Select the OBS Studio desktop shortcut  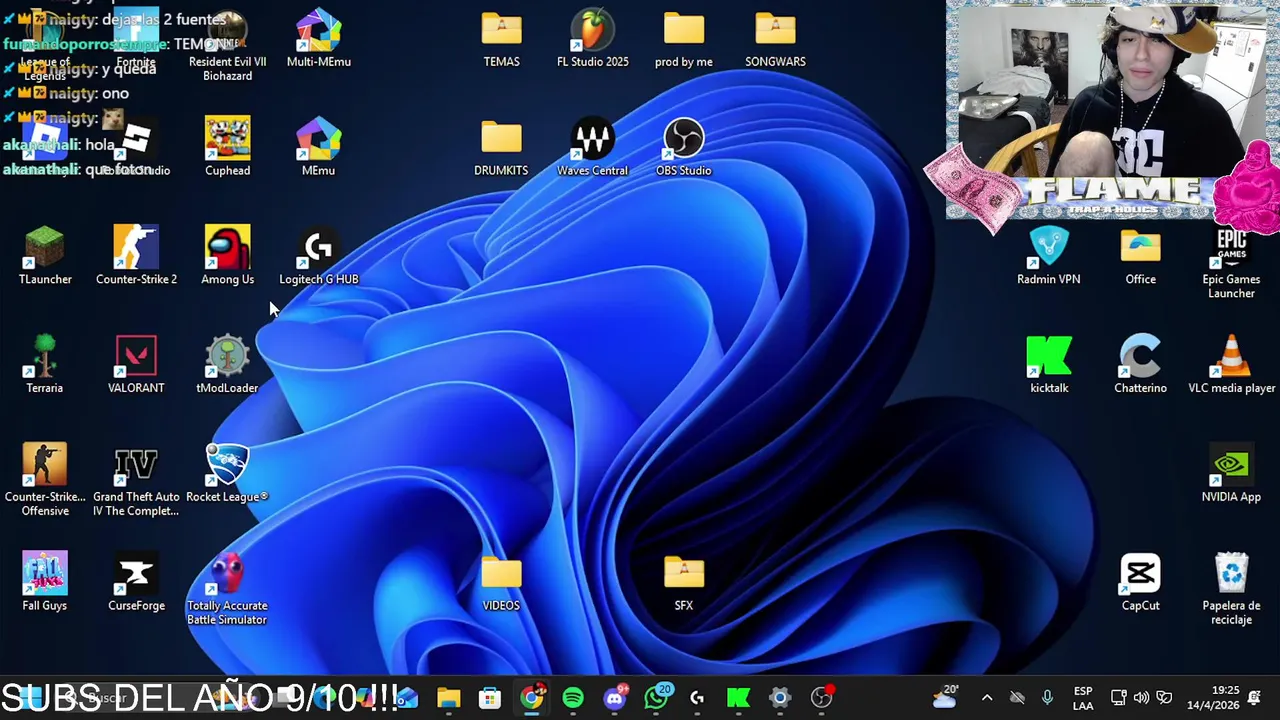[684, 147]
